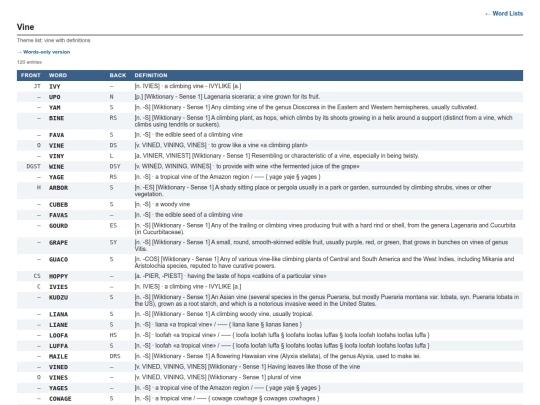The image size is (540, 405).
Task: Click the WORD column header
Action: click(x=58, y=75)
